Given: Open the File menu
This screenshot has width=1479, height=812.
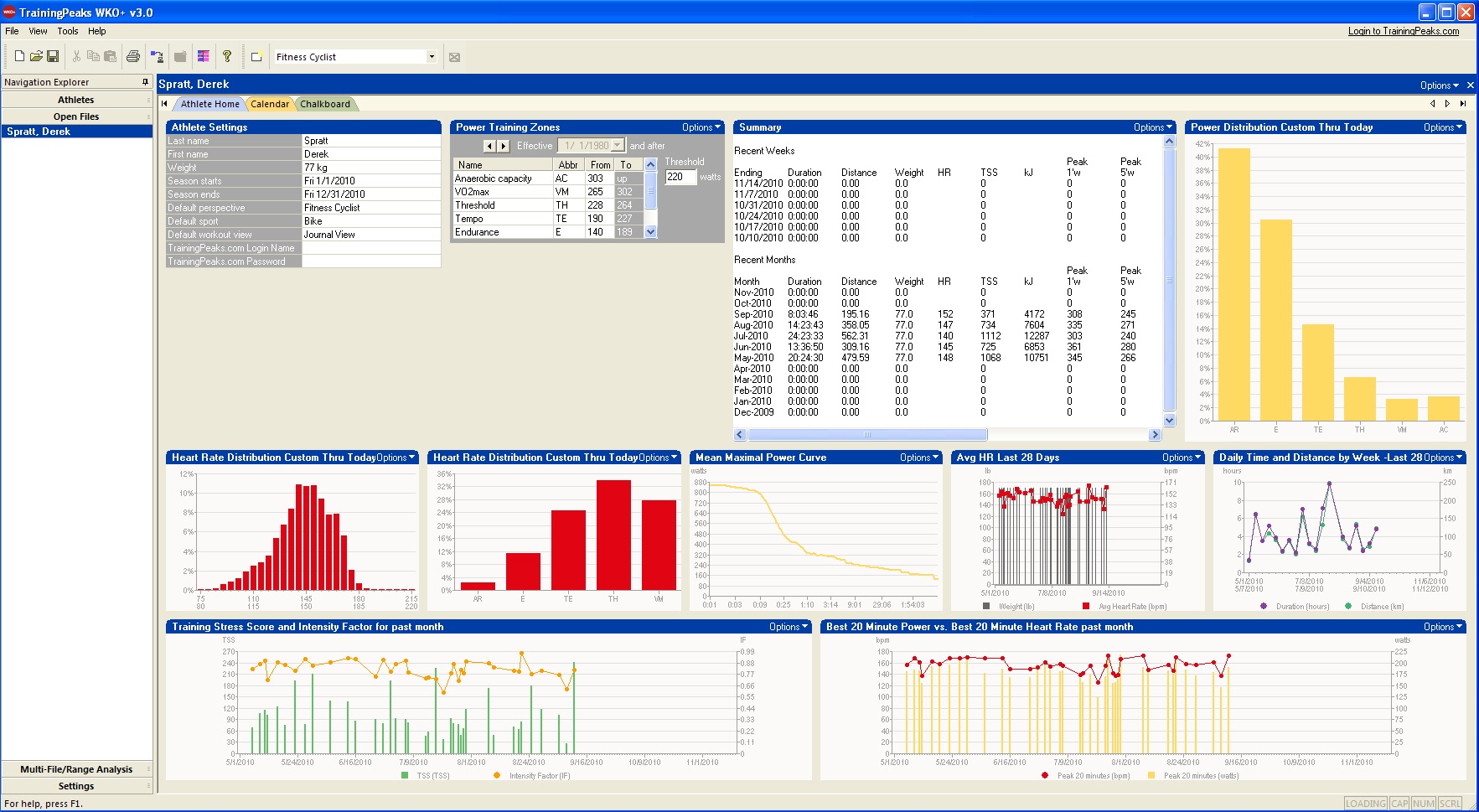Looking at the screenshot, I should [12, 31].
